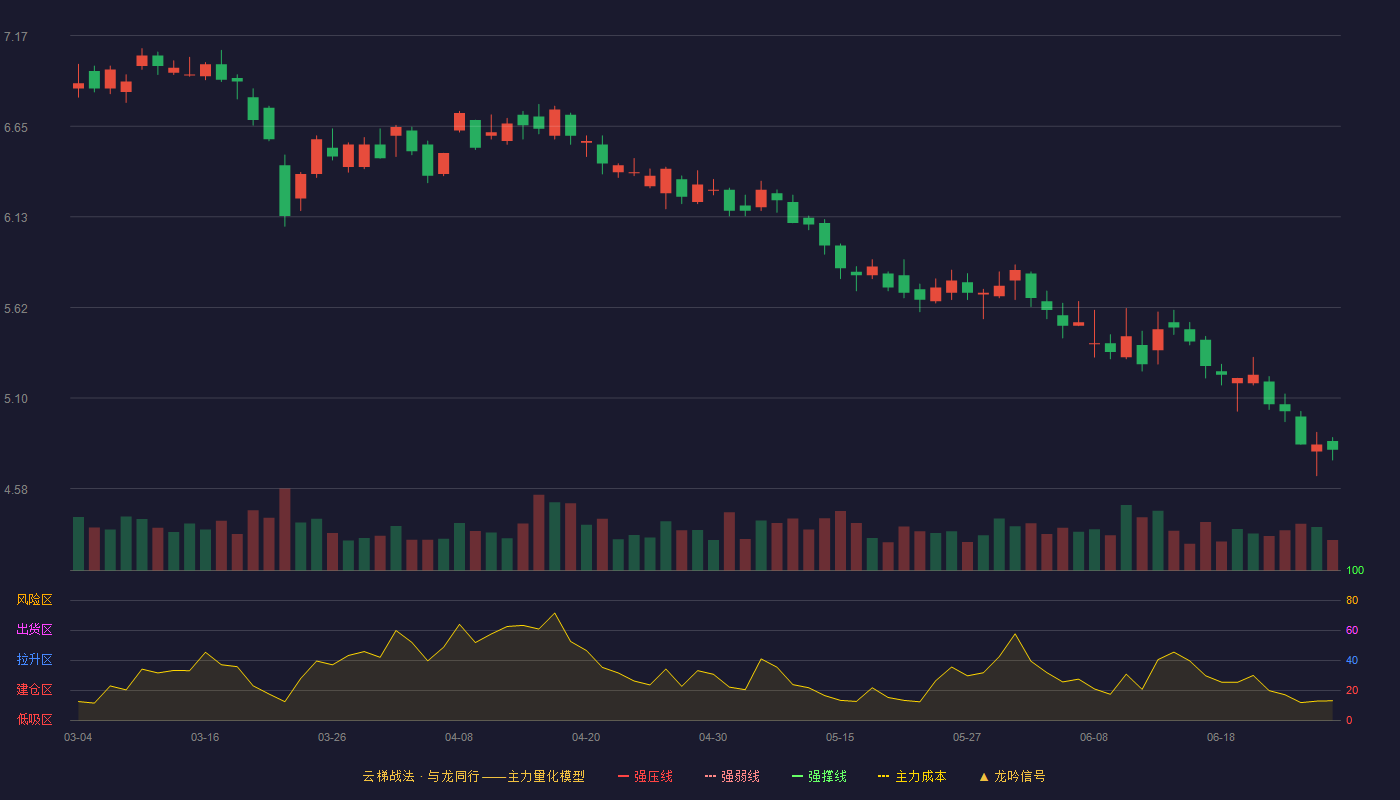1400x800 pixels.
Task: Toggle the 强撑线 legend series
Action: click(819, 776)
